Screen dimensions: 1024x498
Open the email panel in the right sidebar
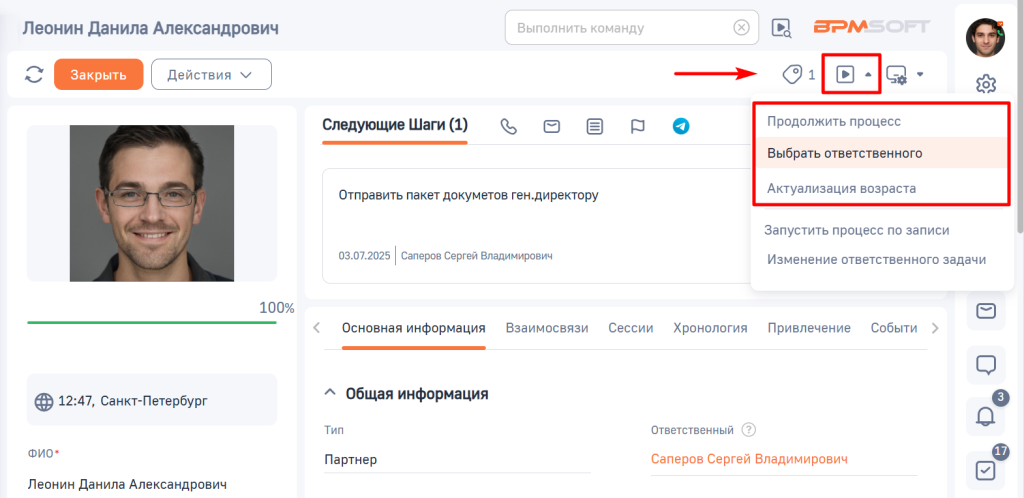pos(985,311)
